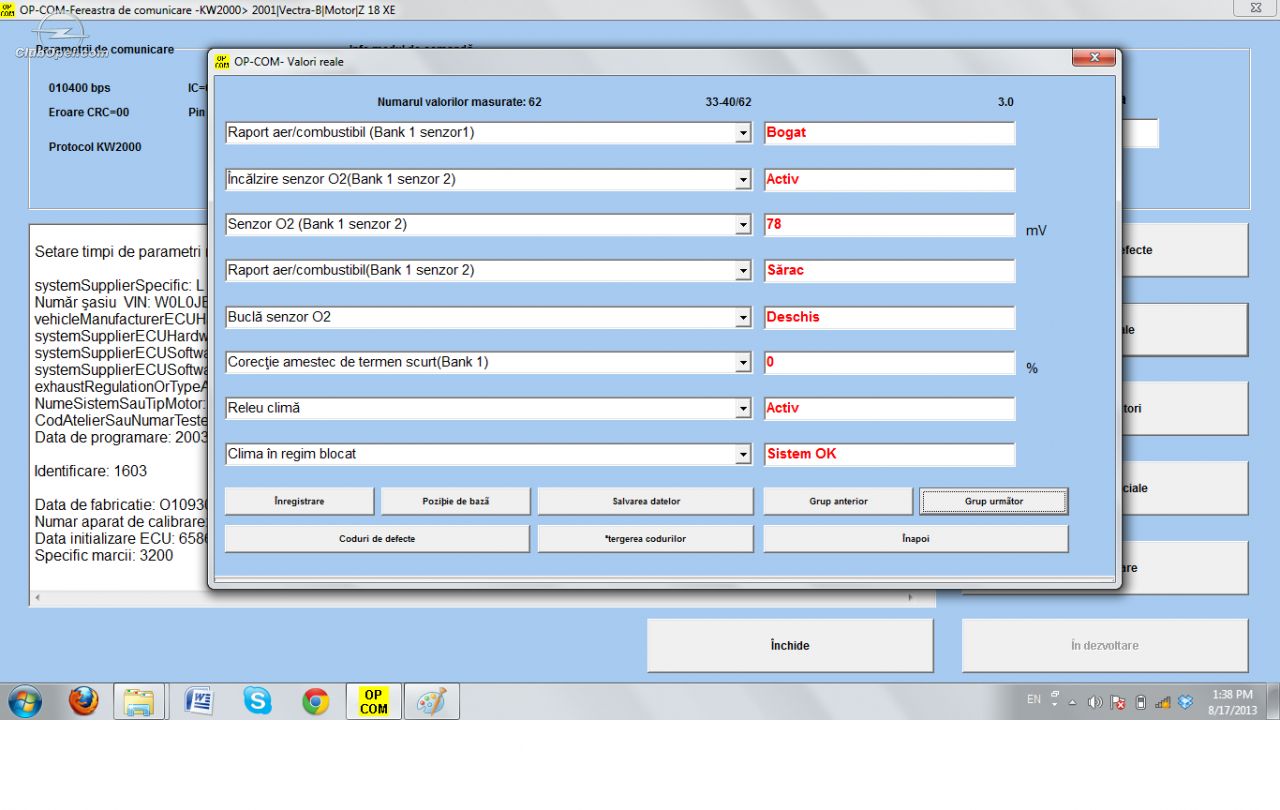This screenshot has width=1280, height=810.
Task: Click the Dropbox tray icon
Action: point(1186,702)
